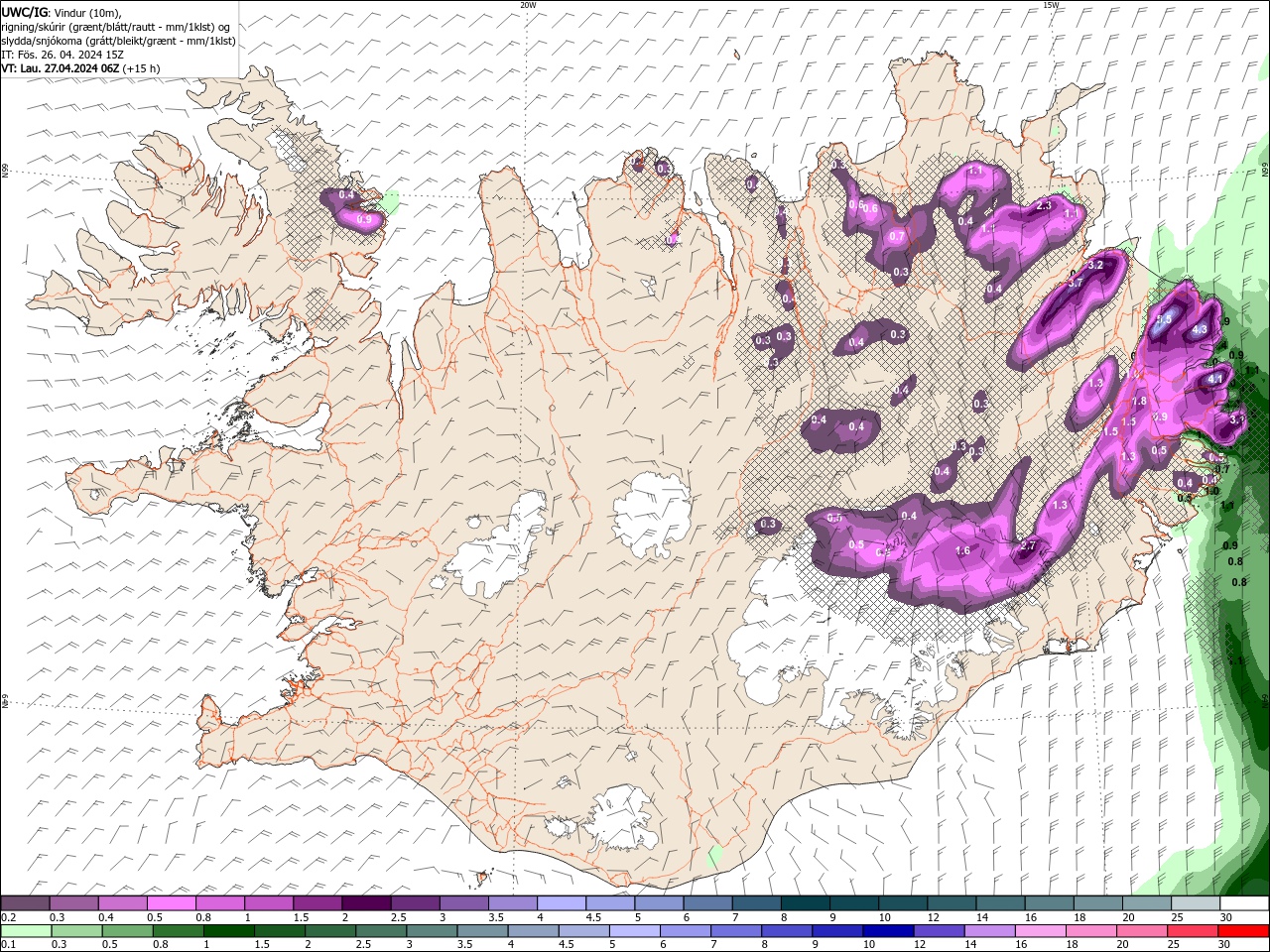
Task: Click the pale green rain swatch starting at 0.1
Action: [x=26, y=931]
